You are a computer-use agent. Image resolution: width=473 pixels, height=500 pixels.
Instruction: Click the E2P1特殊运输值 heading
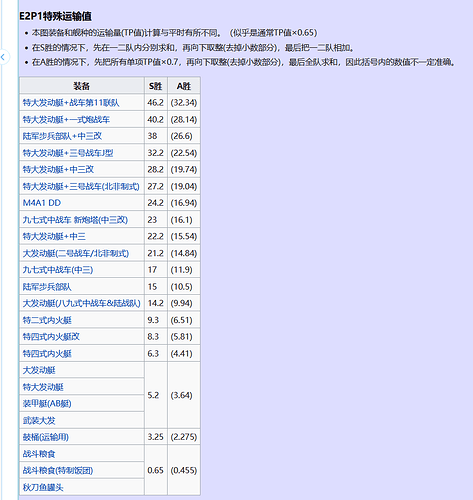pyautogui.click(x=55, y=16)
